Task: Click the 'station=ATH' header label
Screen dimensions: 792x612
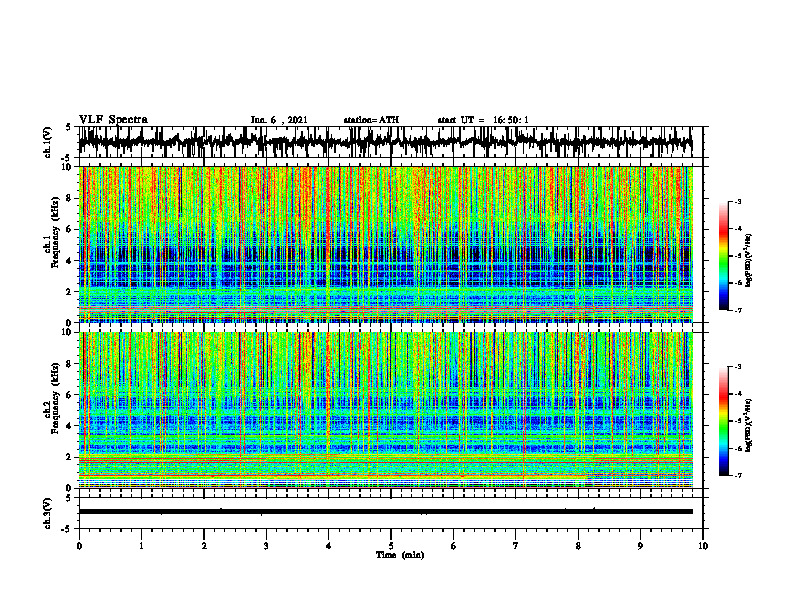Action: tap(371, 120)
